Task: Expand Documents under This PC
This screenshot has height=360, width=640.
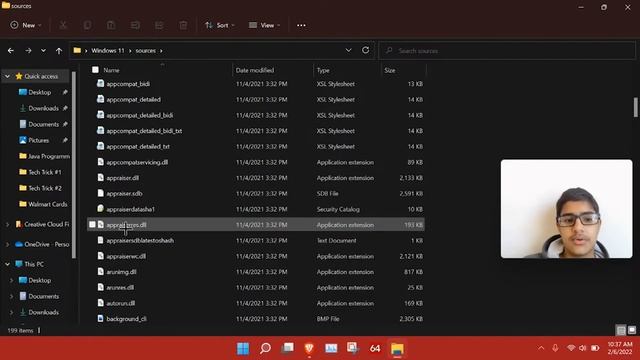Action: [x=11, y=296]
